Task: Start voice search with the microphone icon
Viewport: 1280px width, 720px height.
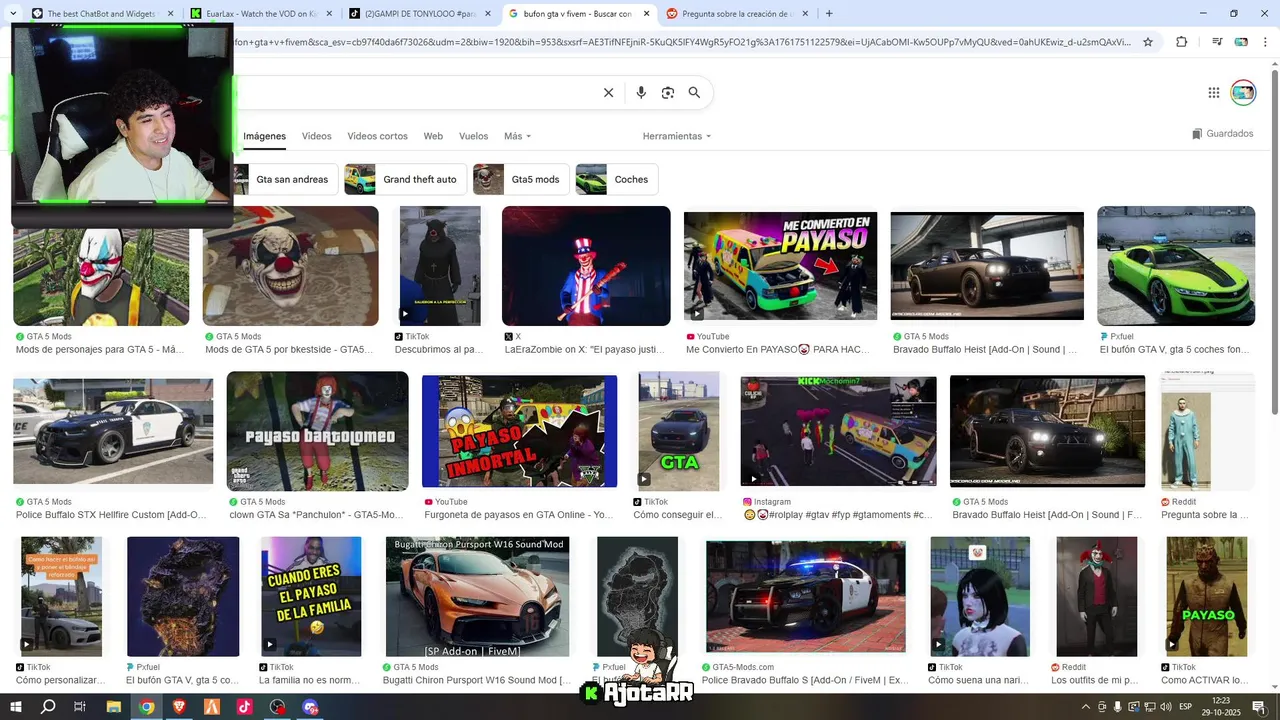Action: coord(641,93)
